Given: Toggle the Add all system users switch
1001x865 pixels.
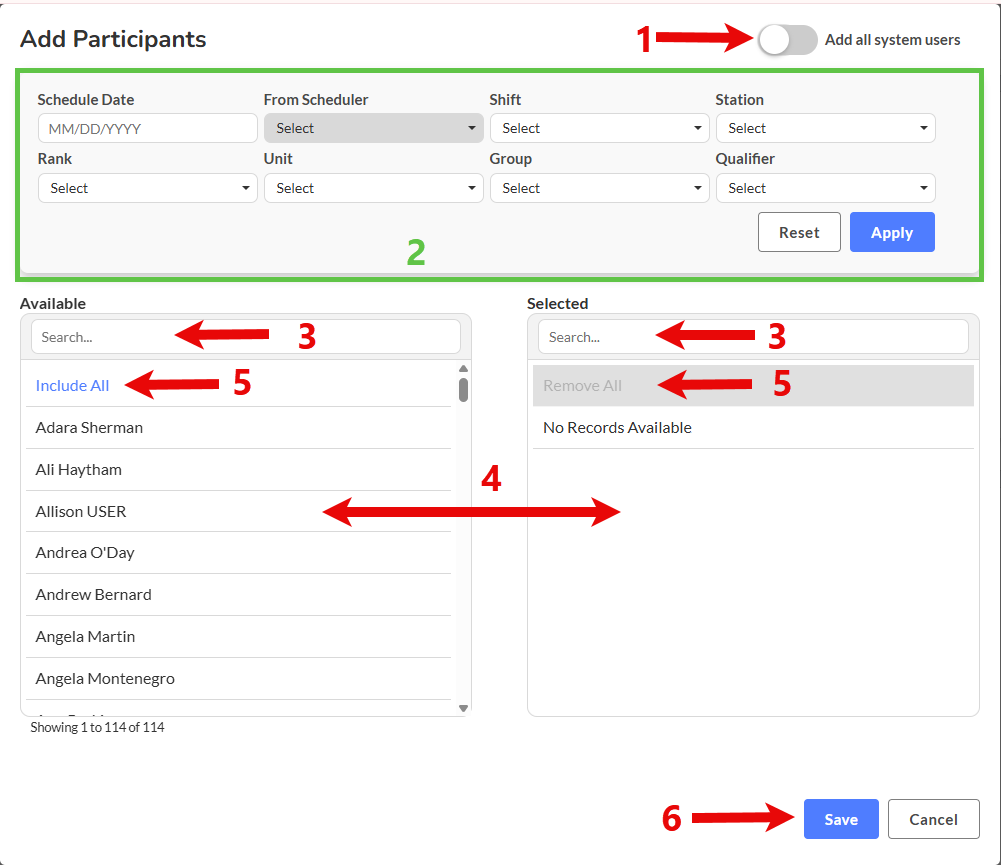Looking at the screenshot, I should click(788, 40).
